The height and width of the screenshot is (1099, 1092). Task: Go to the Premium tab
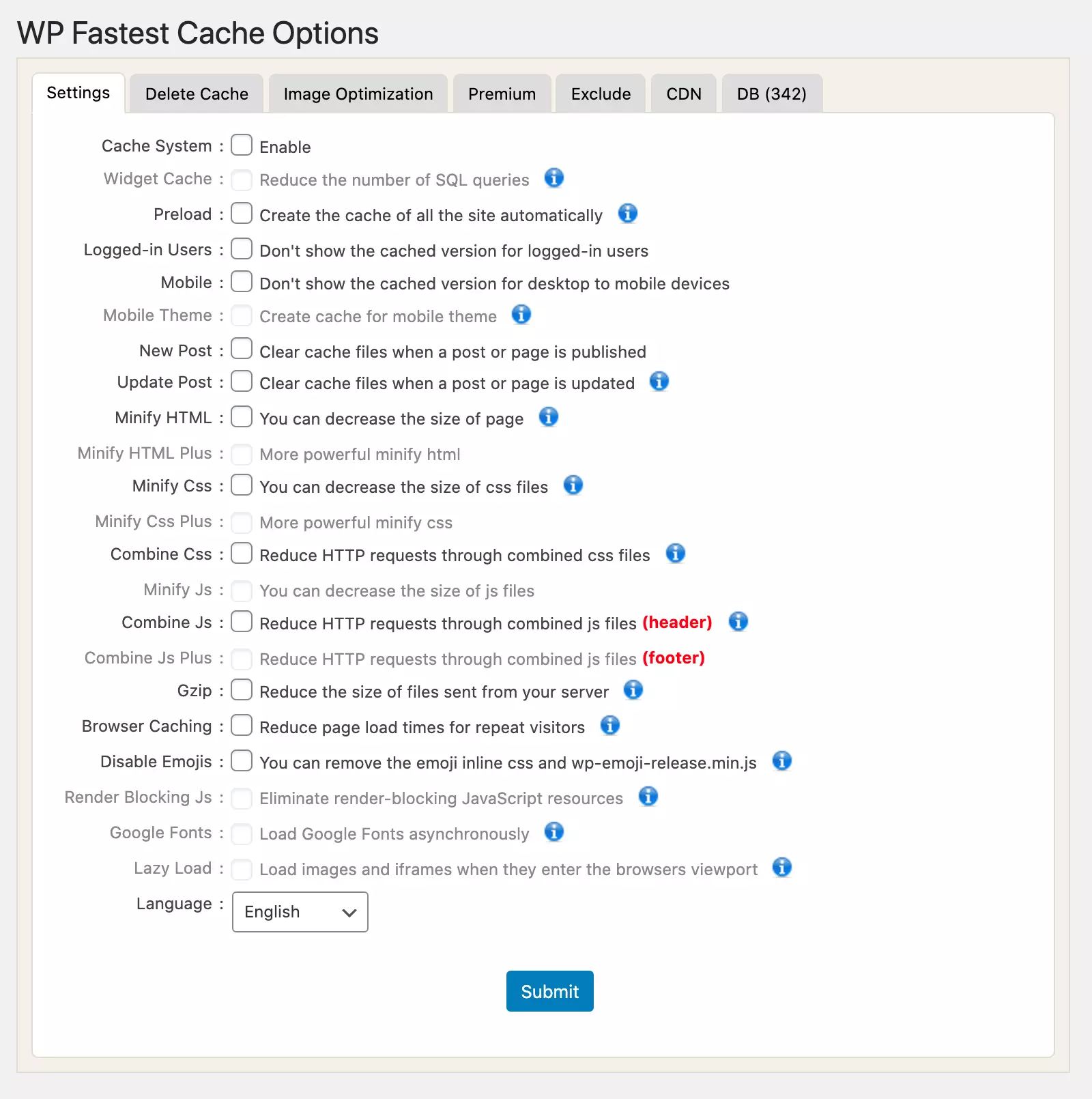pyautogui.click(x=502, y=94)
